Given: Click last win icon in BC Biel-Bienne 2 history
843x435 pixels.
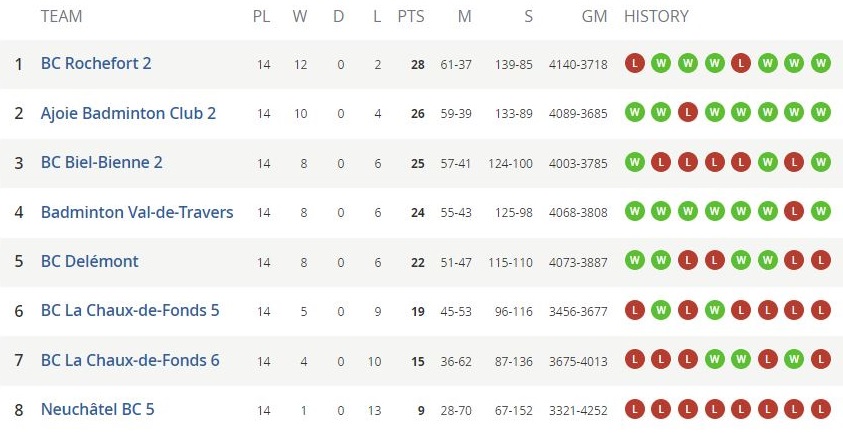Looking at the screenshot, I should coord(820,162).
